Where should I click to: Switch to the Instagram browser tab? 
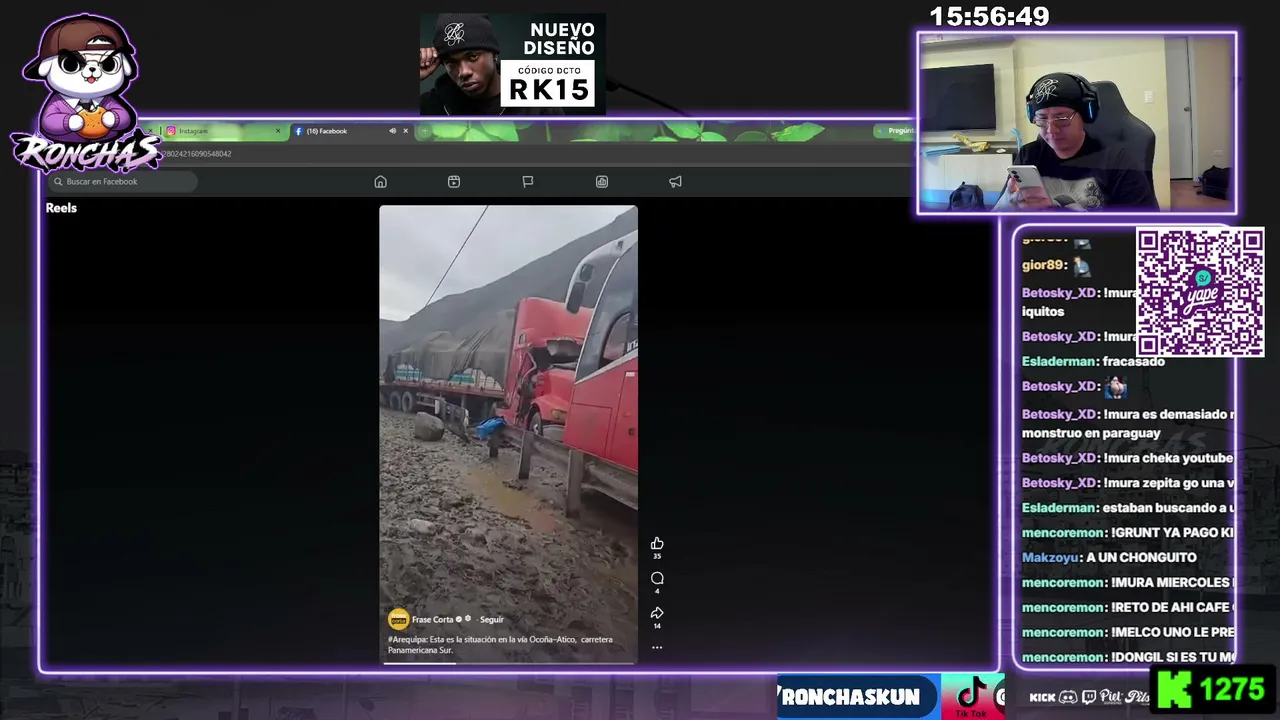pyautogui.click(x=224, y=131)
